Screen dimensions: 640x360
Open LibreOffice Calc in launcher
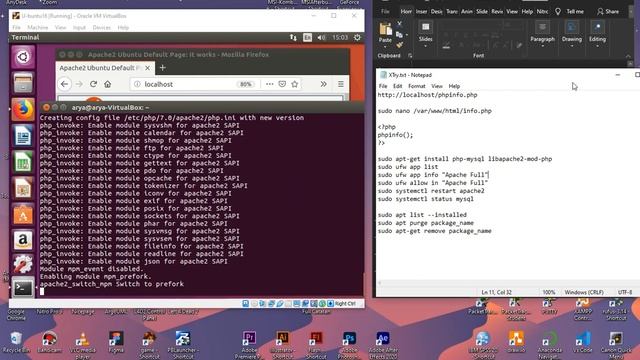coord(23,162)
